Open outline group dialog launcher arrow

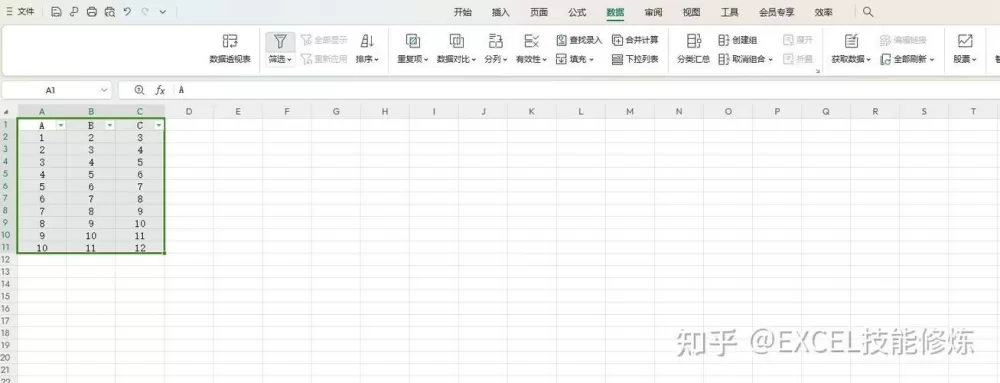(818, 71)
